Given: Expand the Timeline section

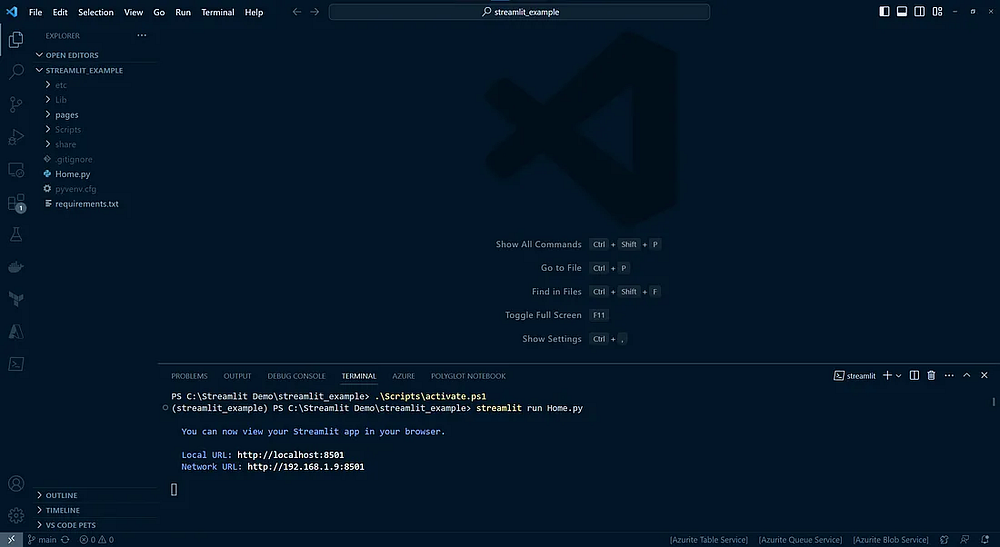Looking at the screenshot, I should 95,510.
